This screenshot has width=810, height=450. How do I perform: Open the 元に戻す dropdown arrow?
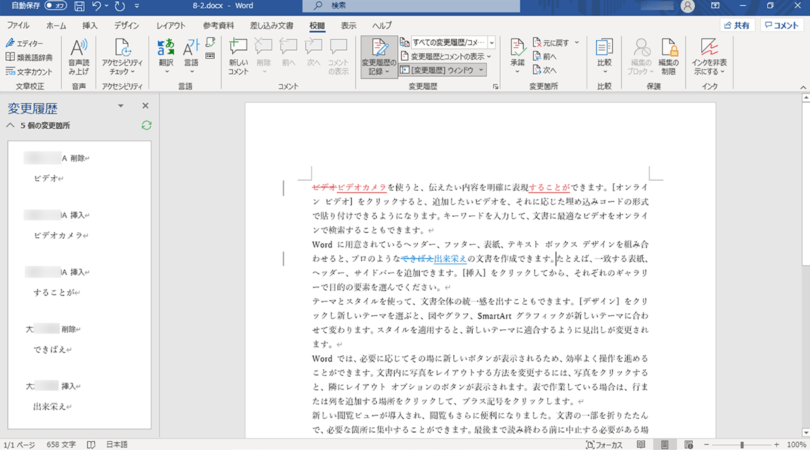[x=577, y=42]
